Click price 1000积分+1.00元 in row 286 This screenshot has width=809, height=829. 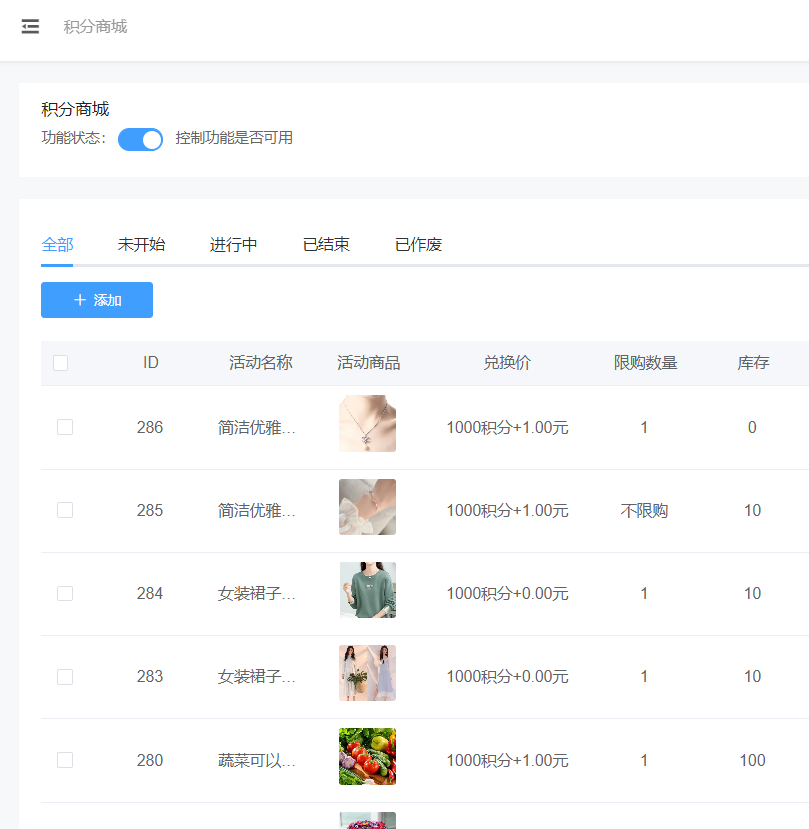(x=508, y=427)
